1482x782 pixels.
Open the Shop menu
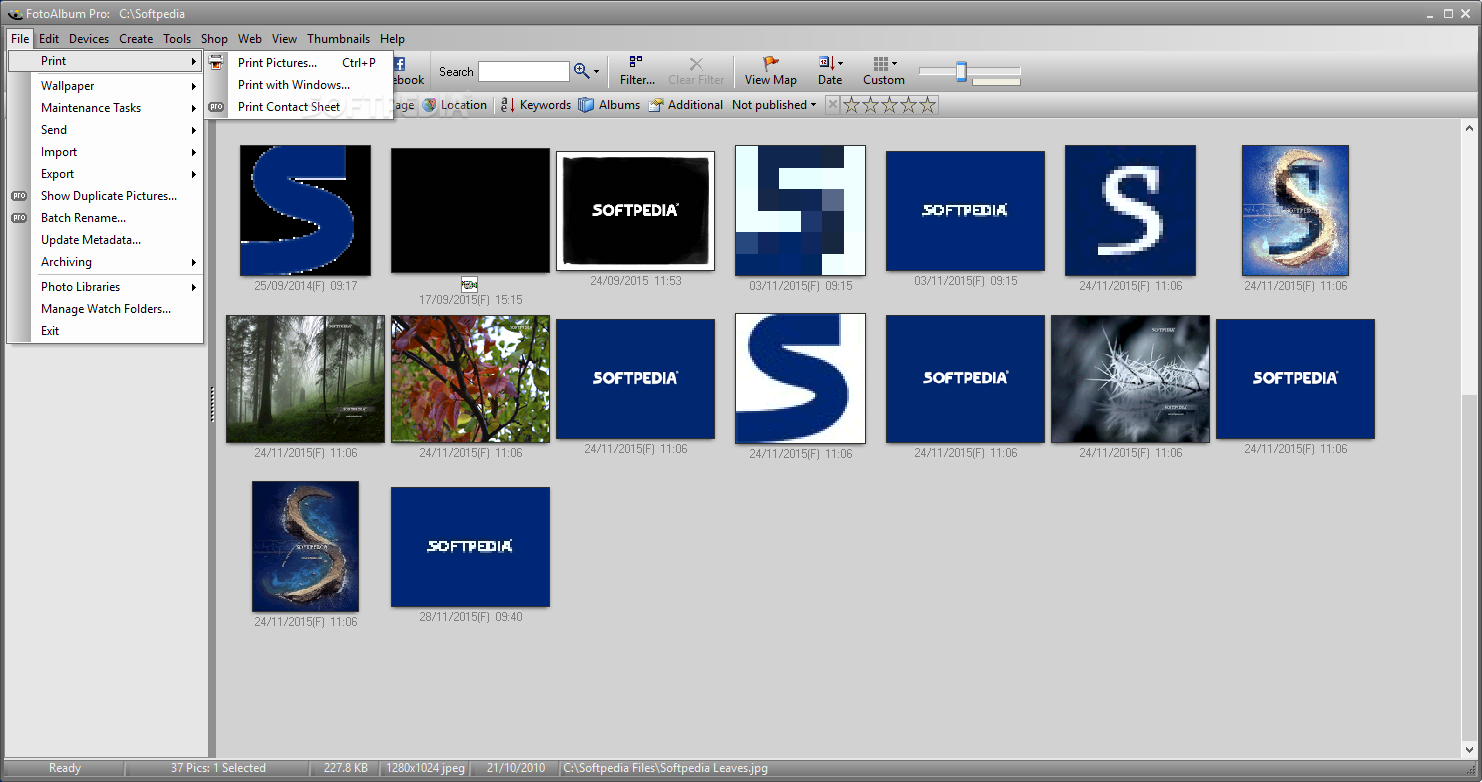[x=214, y=39]
